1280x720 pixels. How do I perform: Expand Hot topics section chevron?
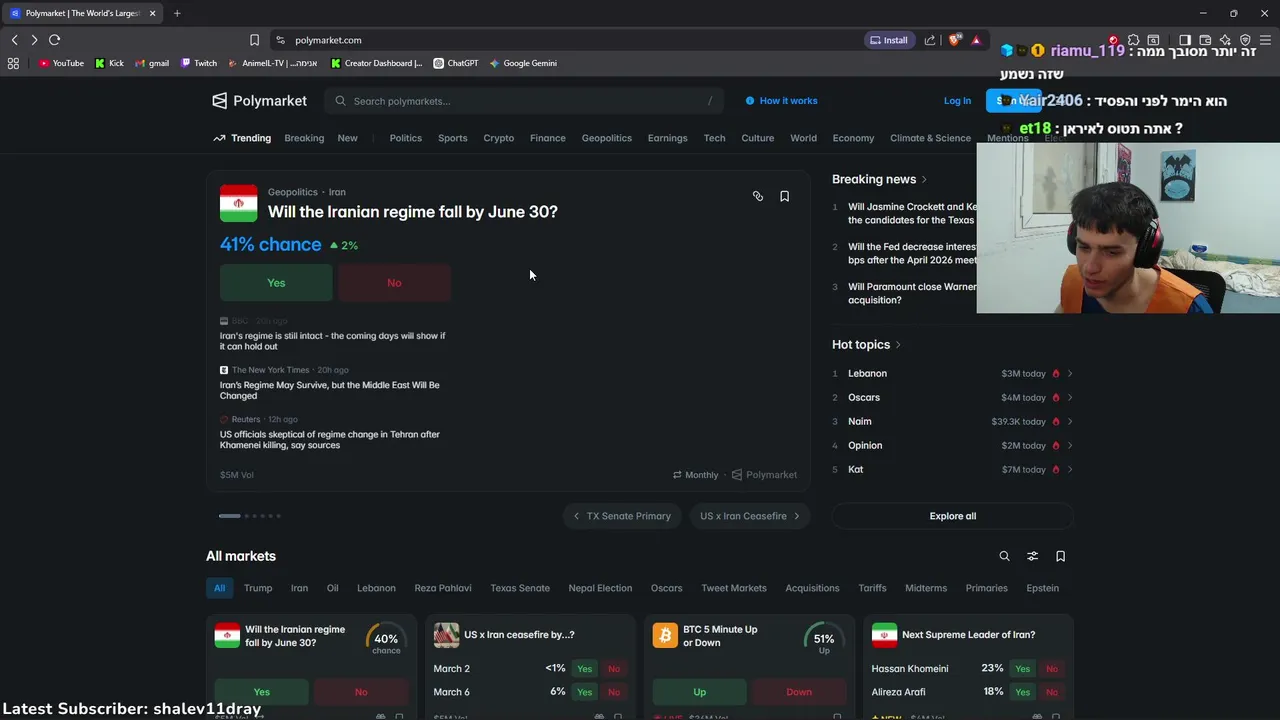tap(898, 345)
